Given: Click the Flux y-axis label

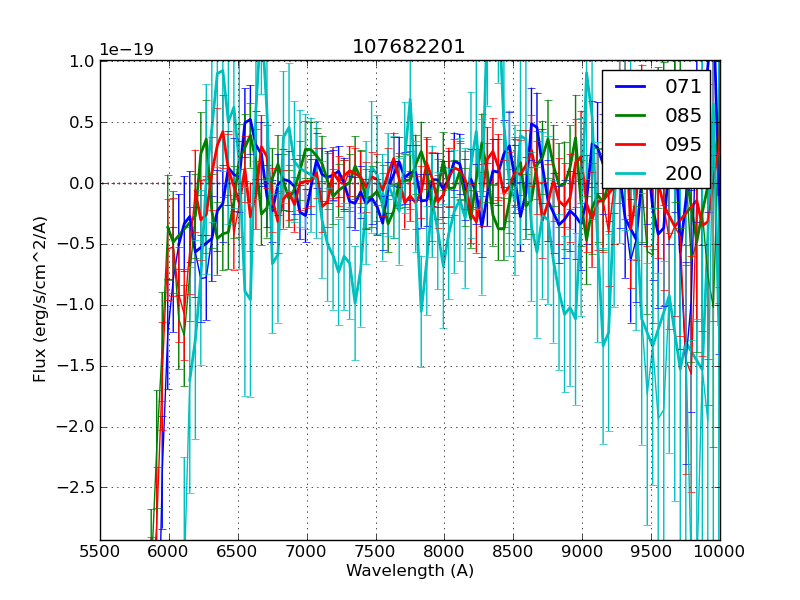Looking at the screenshot, I should coord(40,300).
